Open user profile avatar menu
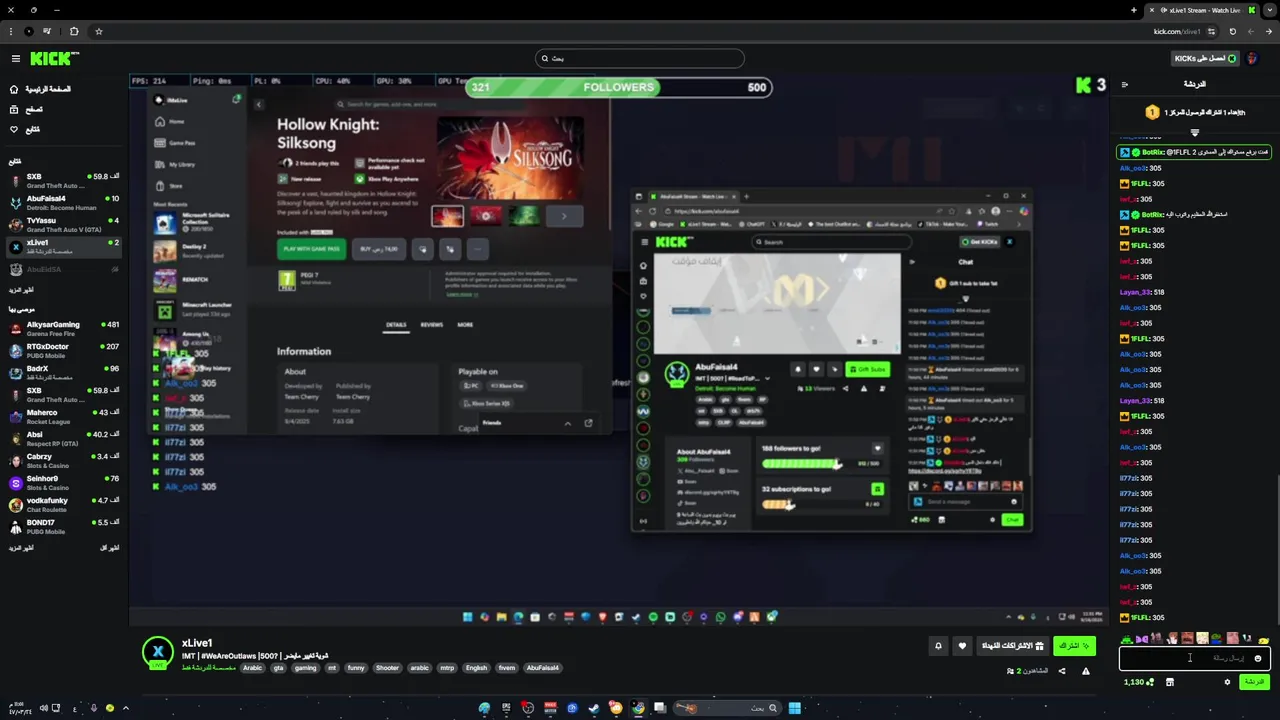Image resolution: width=1280 pixels, height=720 pixels. [1252, 59]
